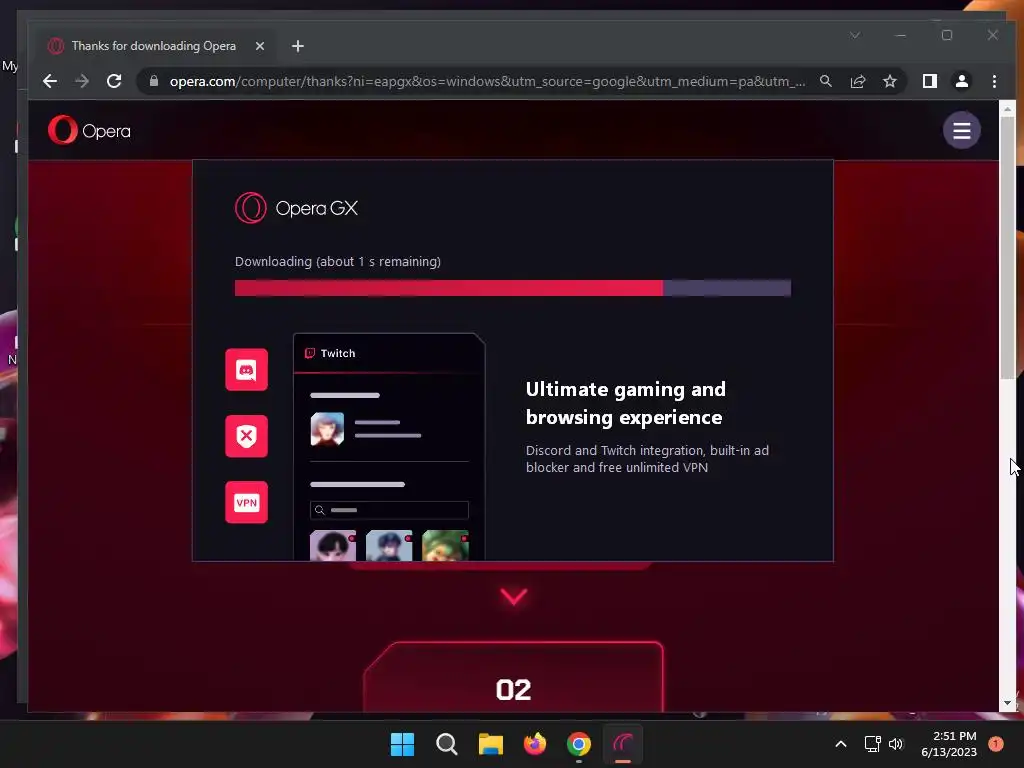This screenshot has width=1024, height=768.
Task: Click the volume speaker tray icon
Action: pos(896,744)
